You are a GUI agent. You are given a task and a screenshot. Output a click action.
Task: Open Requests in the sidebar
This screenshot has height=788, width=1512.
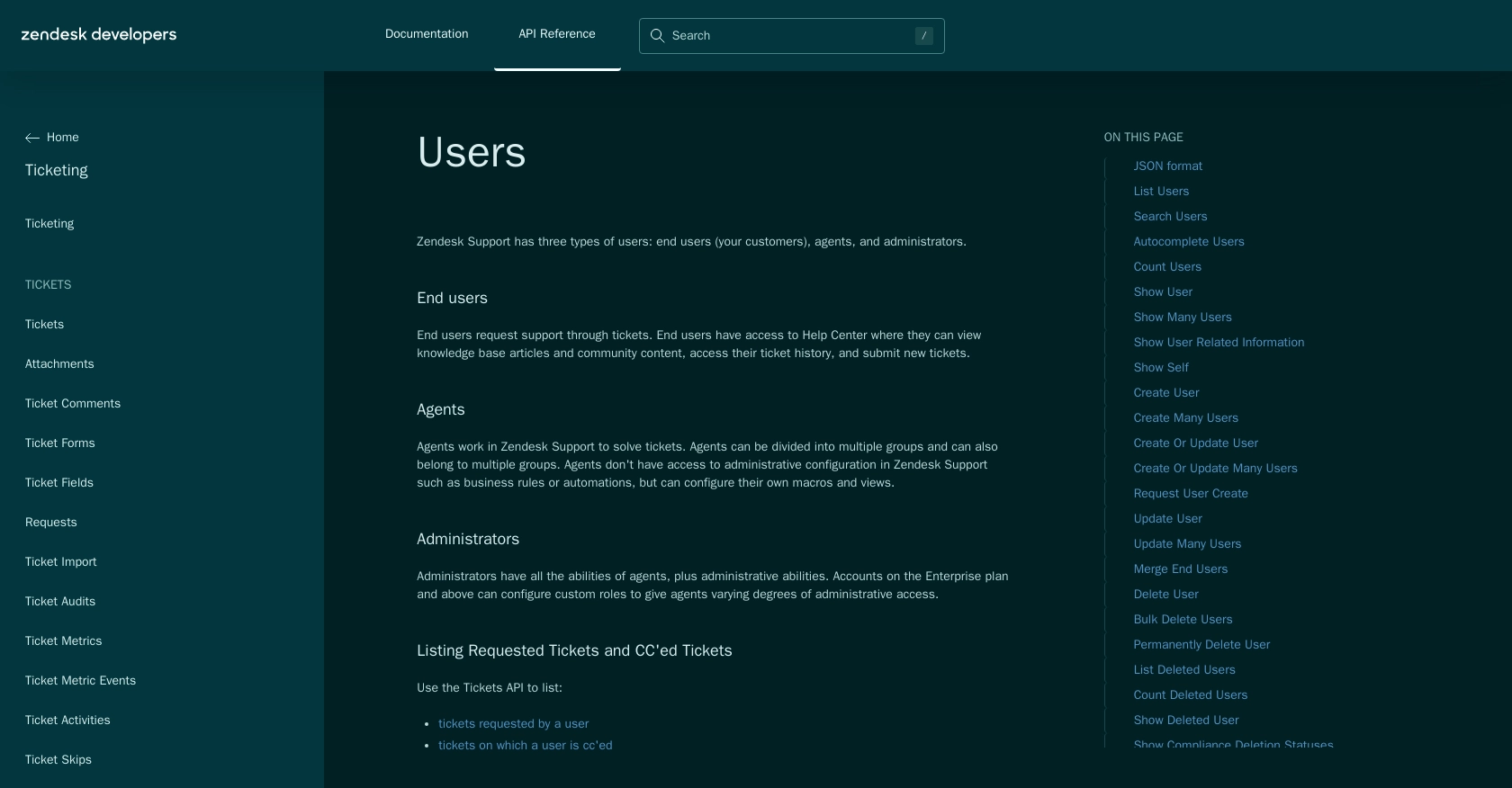51,523
